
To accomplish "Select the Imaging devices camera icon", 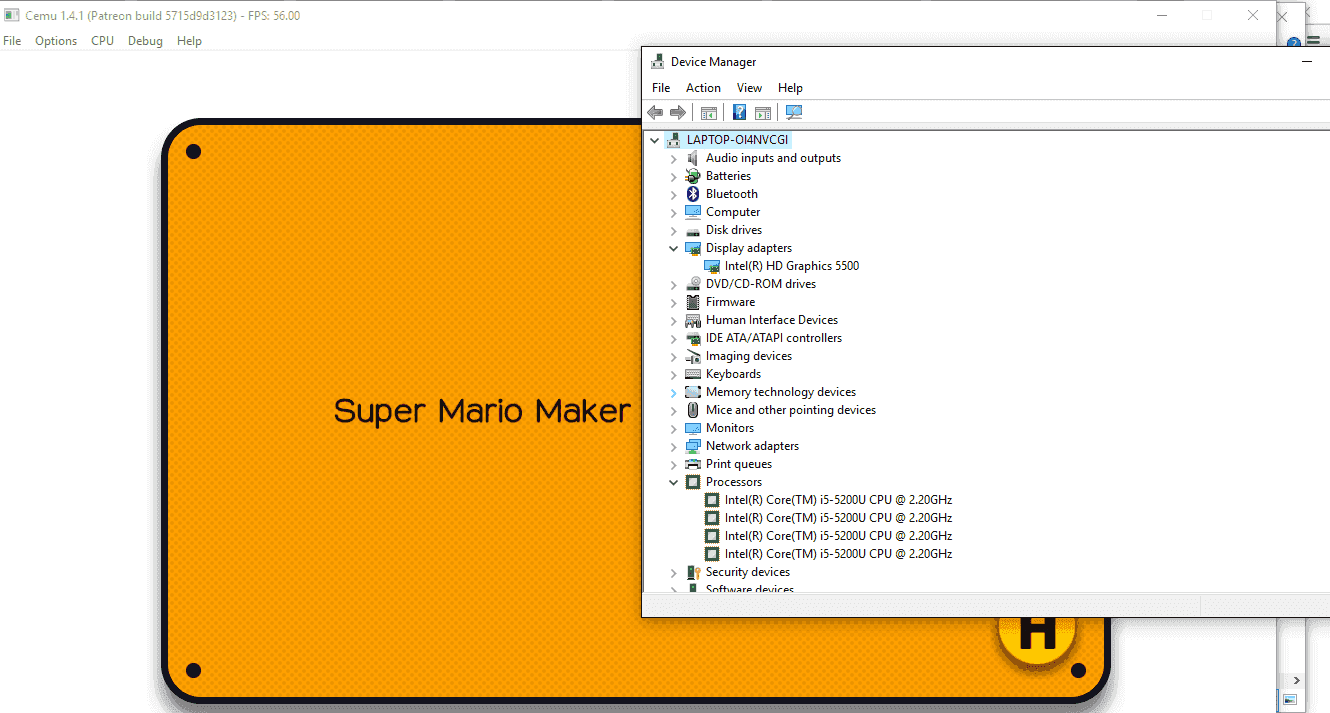I will pos(693,356).
